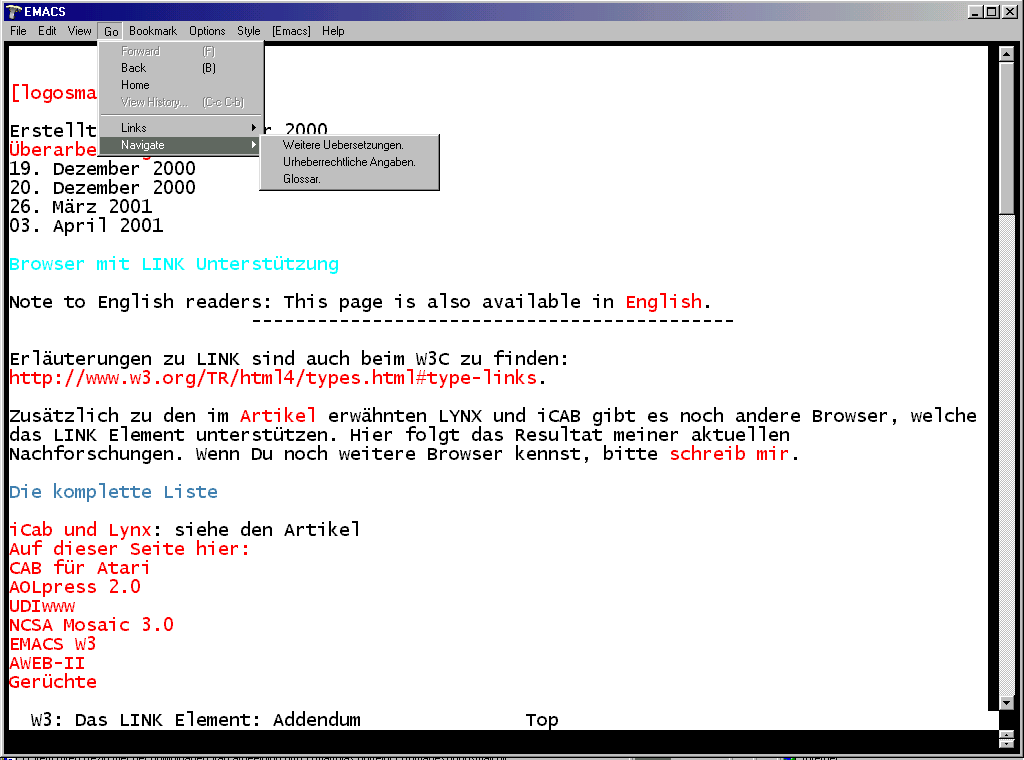Select Home in the Go menu

tap(135, 85)
